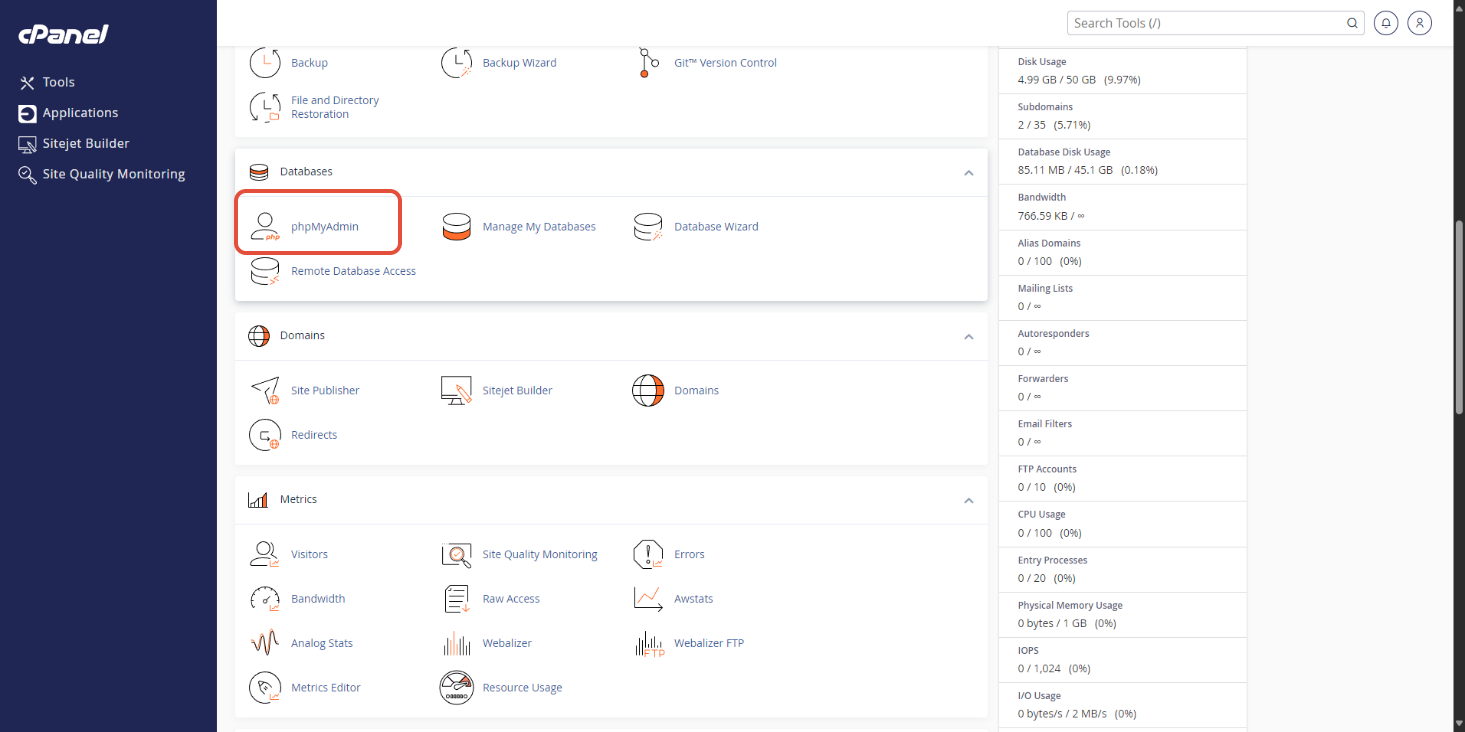1465x732 pixels.
Task: Open the Manage My Databases icon
Action: pyautogui.click(x=457, y=227)
